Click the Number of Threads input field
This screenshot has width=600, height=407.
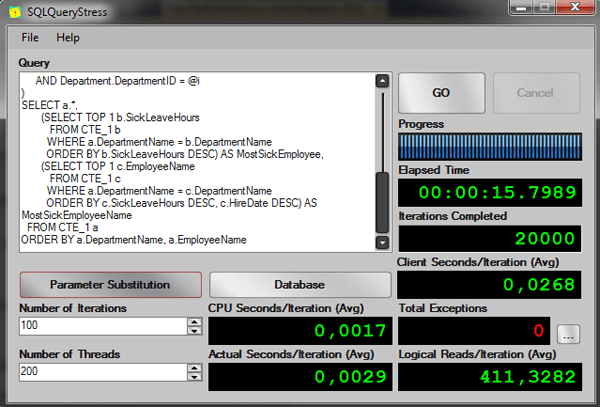103,372
